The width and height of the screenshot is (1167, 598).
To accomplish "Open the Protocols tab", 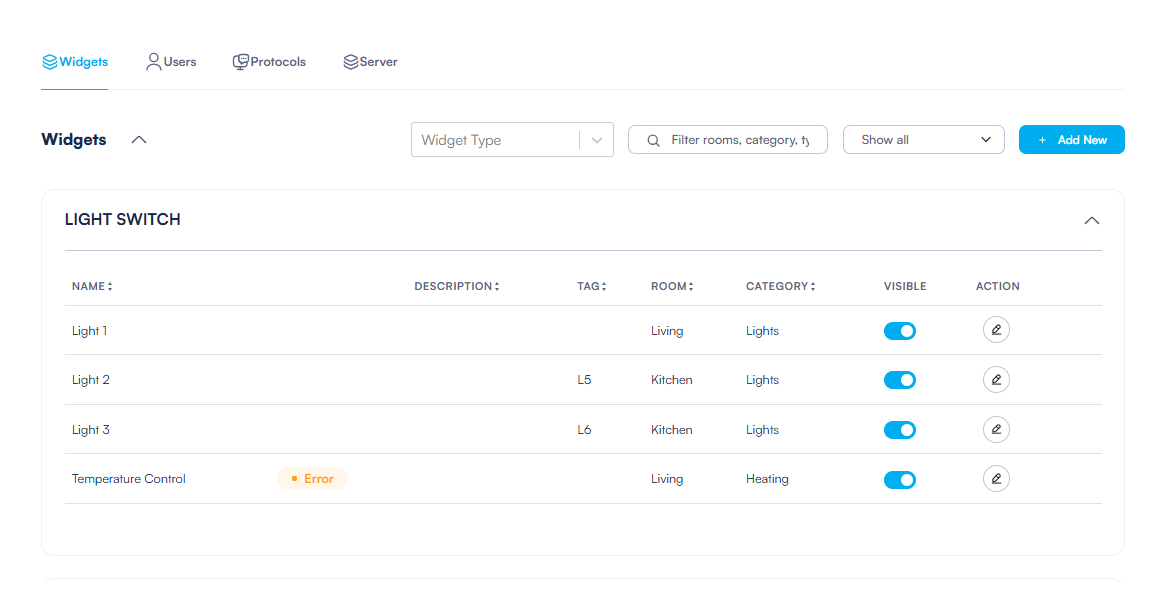I will (269, 62).
